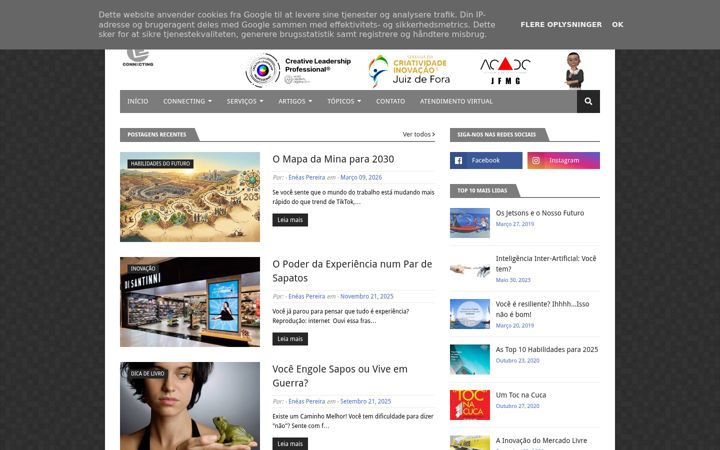Expand the Tópicos dropdown menu

click(344, 101)
